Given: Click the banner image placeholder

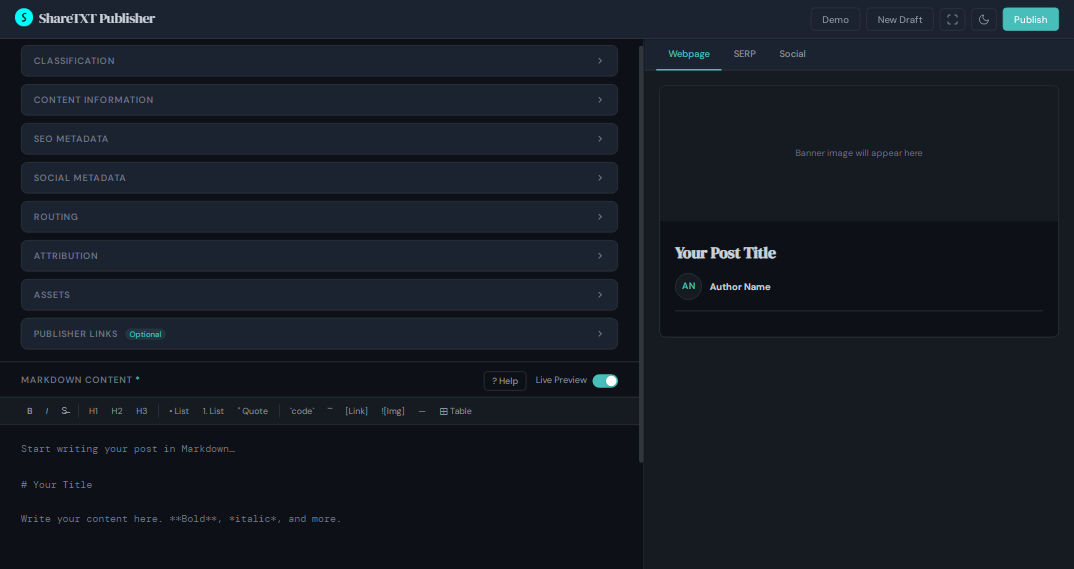Looking at the screenshot, I should (x=859, y=153).
